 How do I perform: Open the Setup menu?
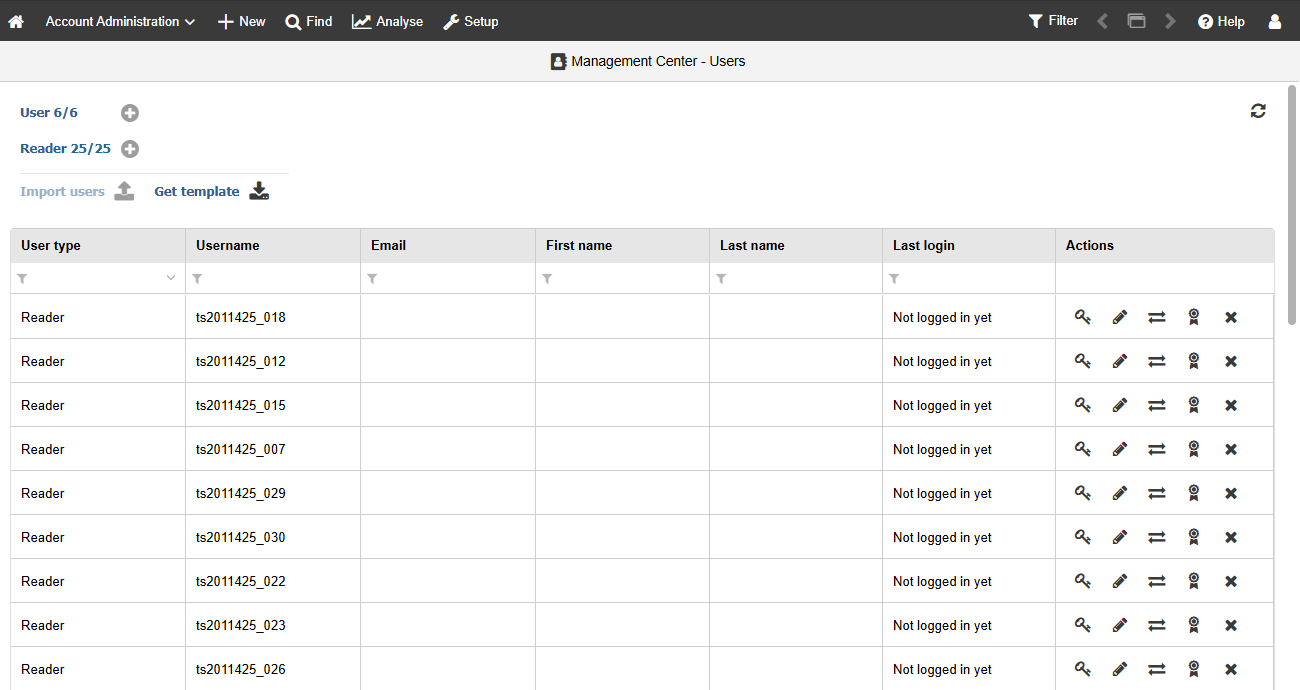[x=470, y=21]
